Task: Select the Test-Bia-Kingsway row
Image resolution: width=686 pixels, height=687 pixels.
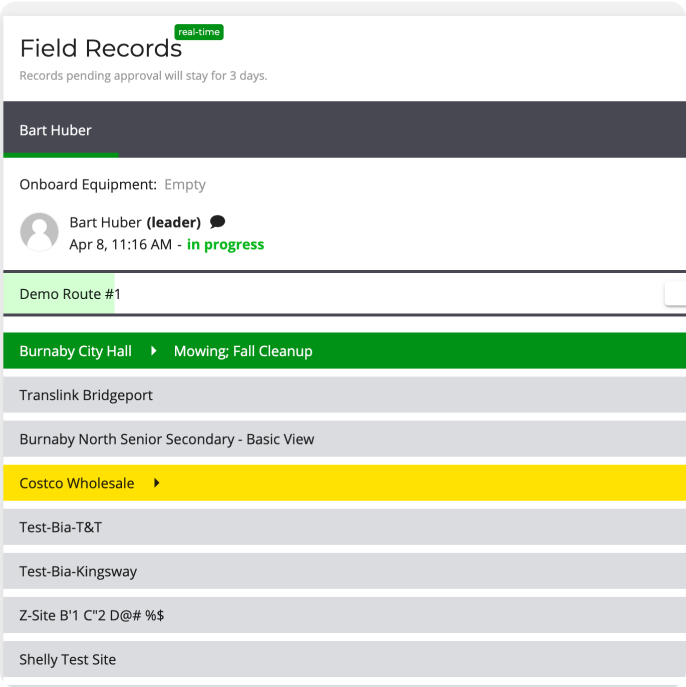Action: pyautogui.click(x=344, y=571)
